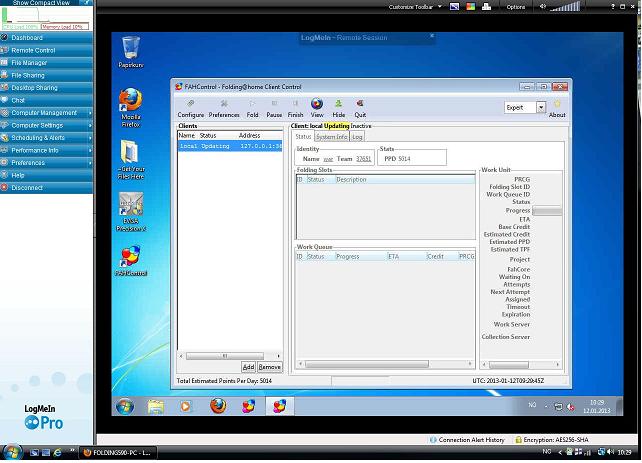Click the Finish toolbar icon
The width and height of the screenshot is (642, 463).
[295, 108]
